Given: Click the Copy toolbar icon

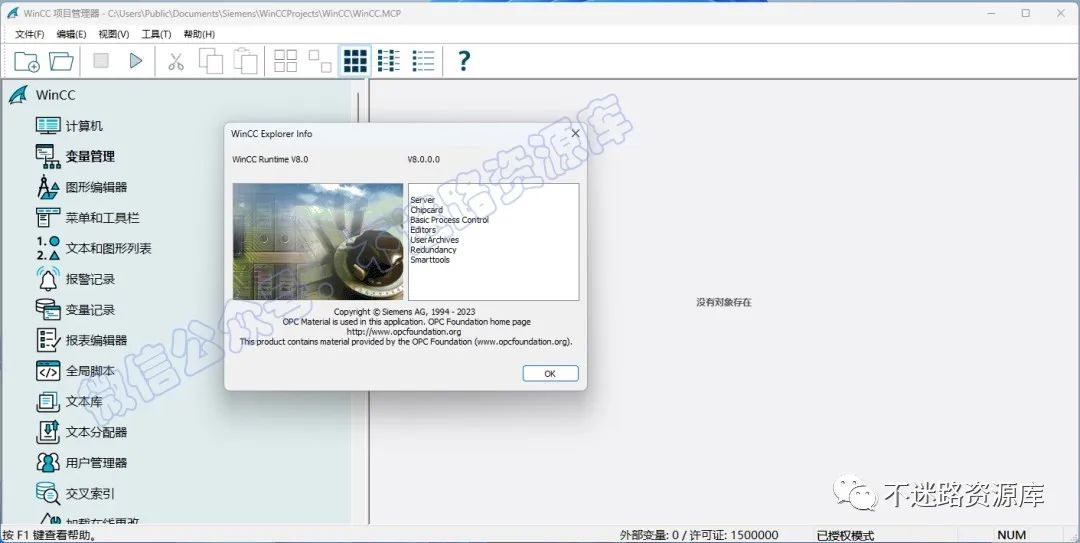Looking at the screenshot, I should click(x=211, y=61).
